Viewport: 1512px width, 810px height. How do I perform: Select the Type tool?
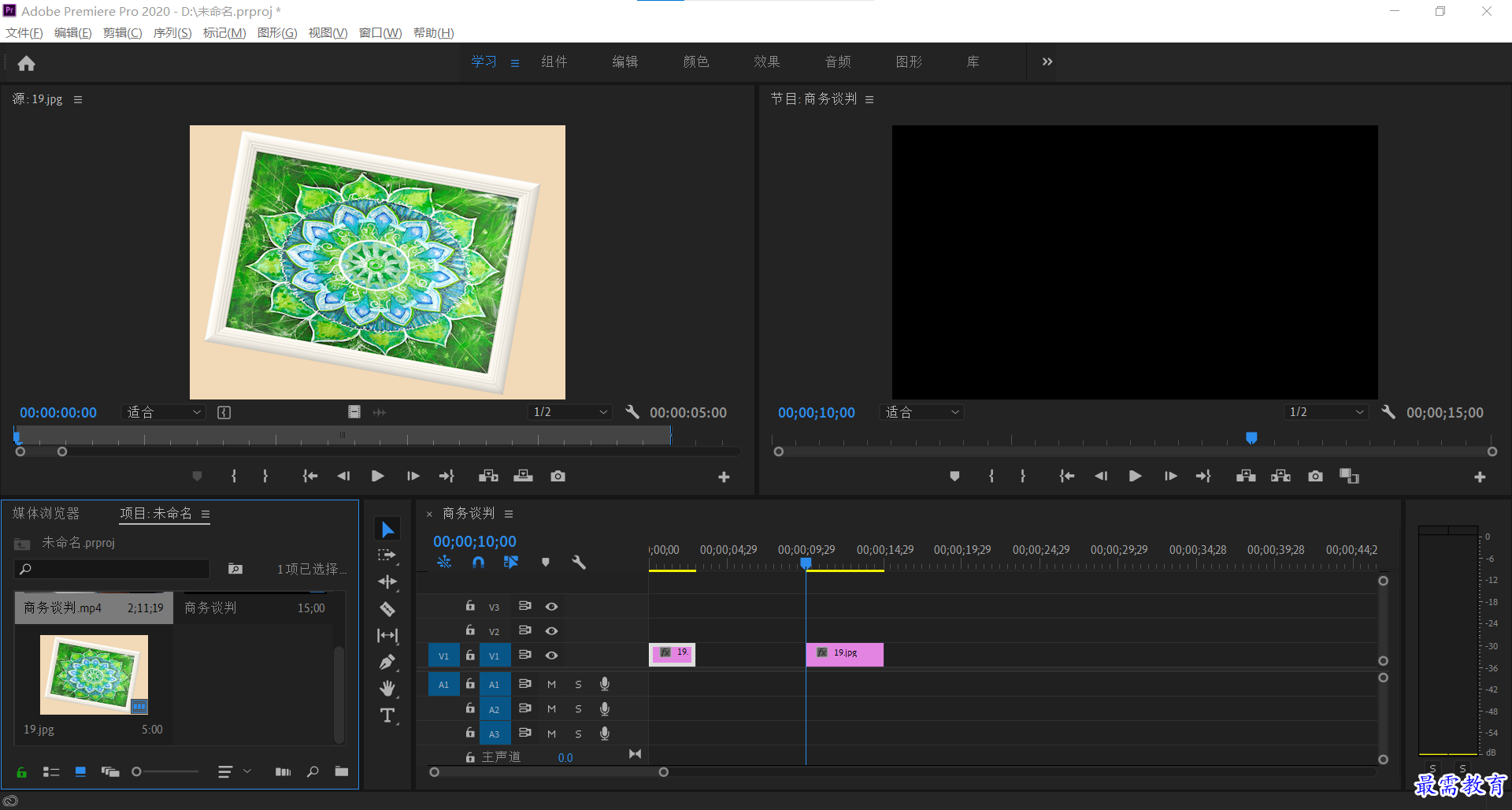point(387,715)
